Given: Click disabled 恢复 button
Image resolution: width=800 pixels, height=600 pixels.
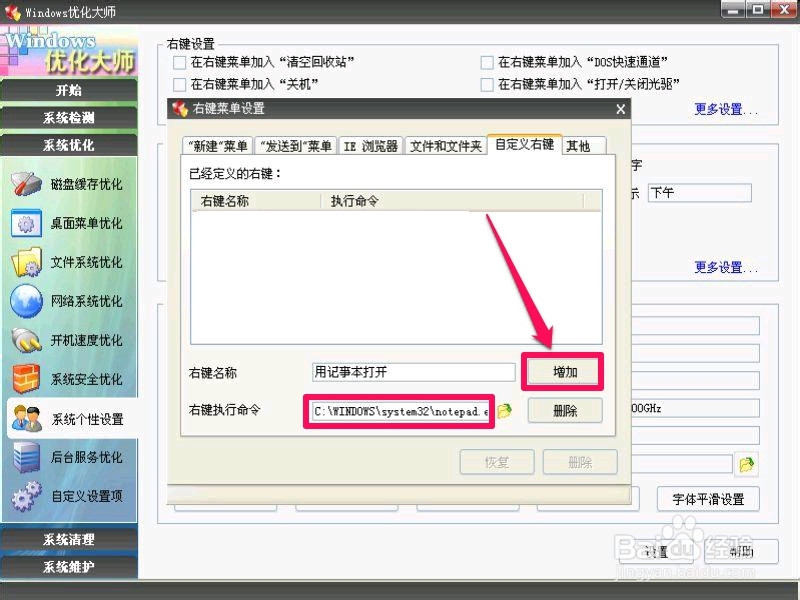Looking at the screenshot, I should tap(497, 462).
